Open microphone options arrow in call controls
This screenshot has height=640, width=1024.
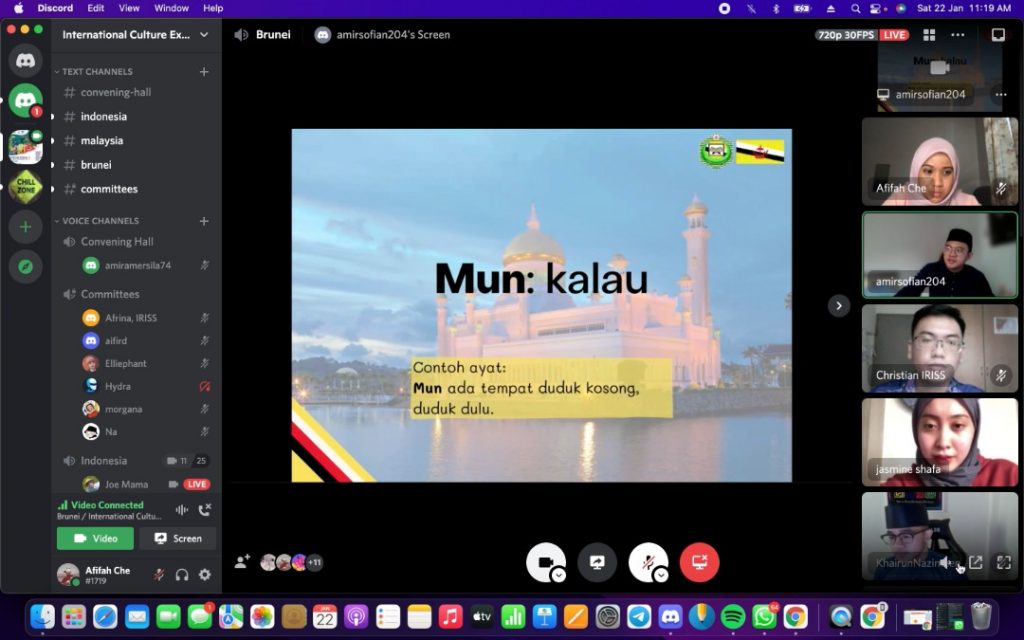[661, 575]
